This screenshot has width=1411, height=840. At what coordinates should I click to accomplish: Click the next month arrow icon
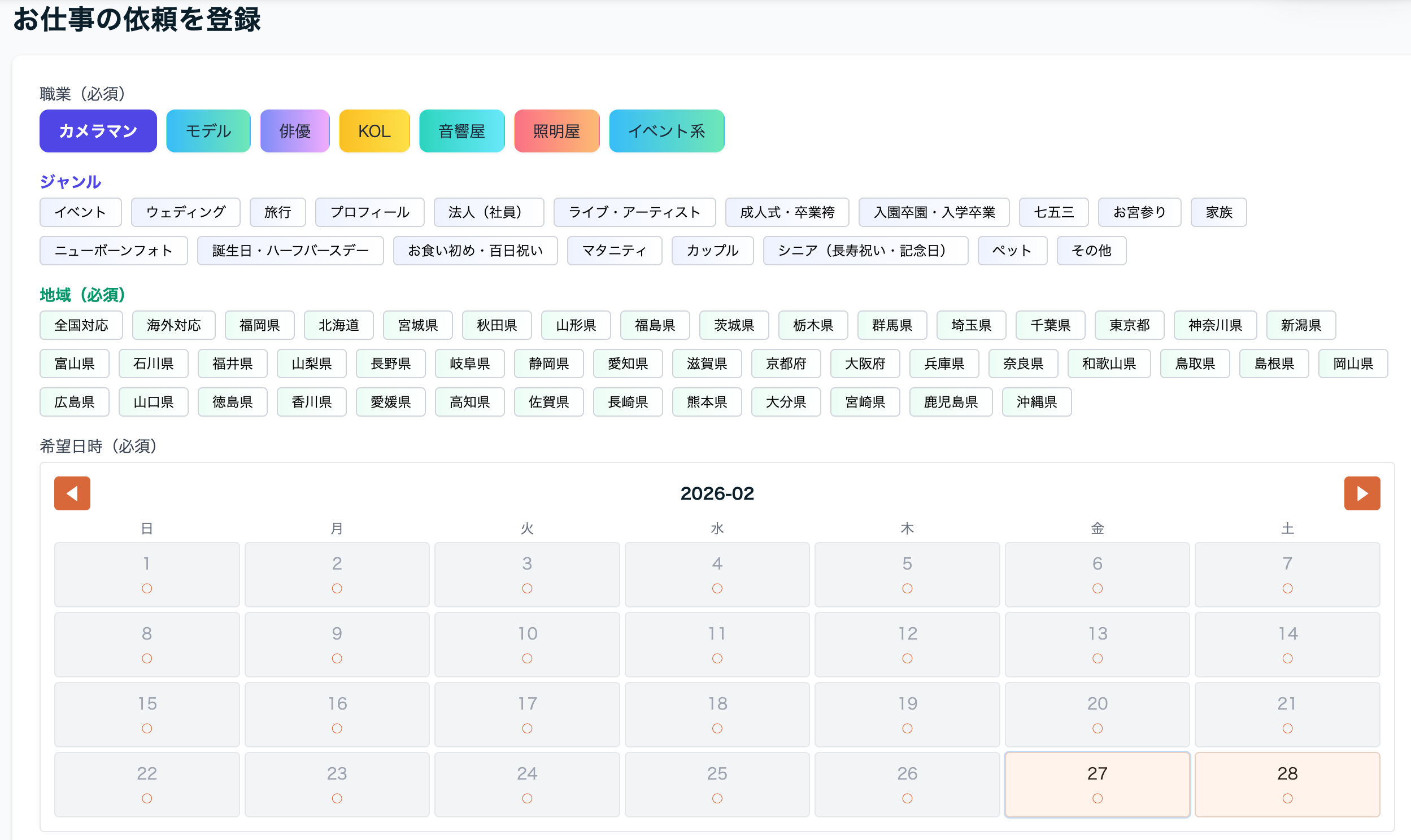(1362, 493)
